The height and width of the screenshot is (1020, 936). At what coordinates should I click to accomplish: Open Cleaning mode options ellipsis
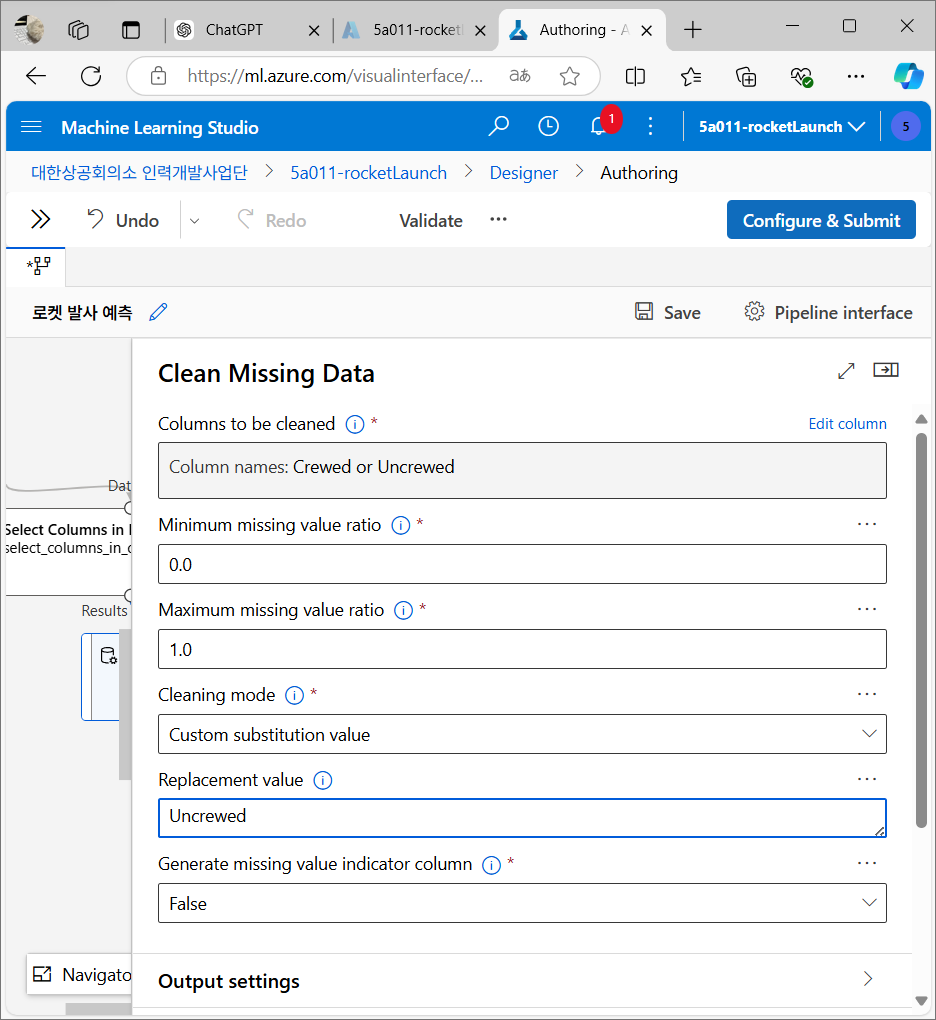pyautogui.click(x=866, y=694)
